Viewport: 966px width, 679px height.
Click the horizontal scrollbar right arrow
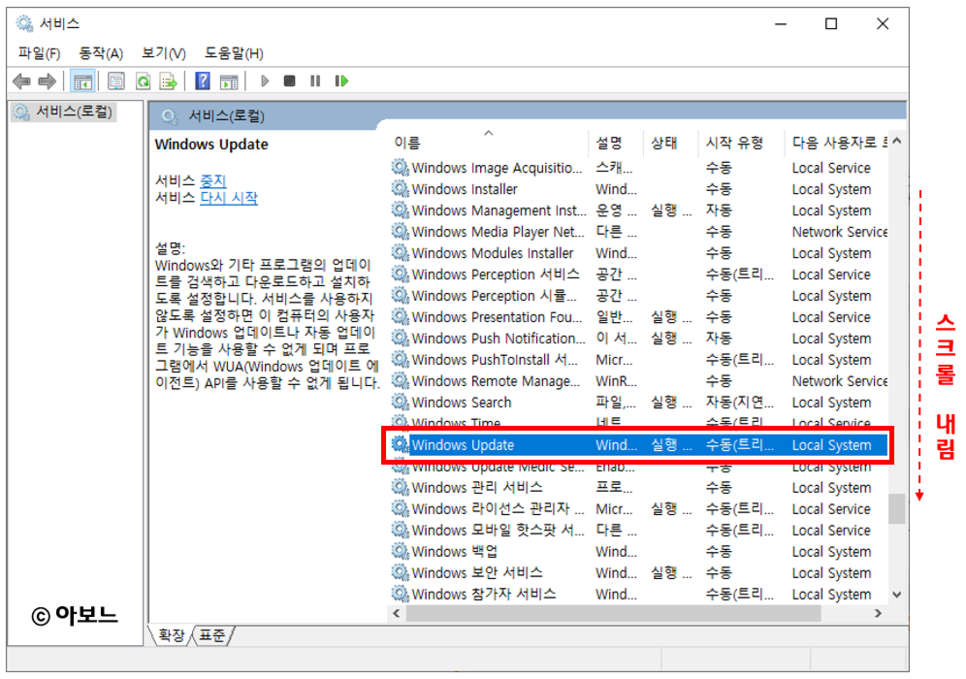click(x=878, y=613)
